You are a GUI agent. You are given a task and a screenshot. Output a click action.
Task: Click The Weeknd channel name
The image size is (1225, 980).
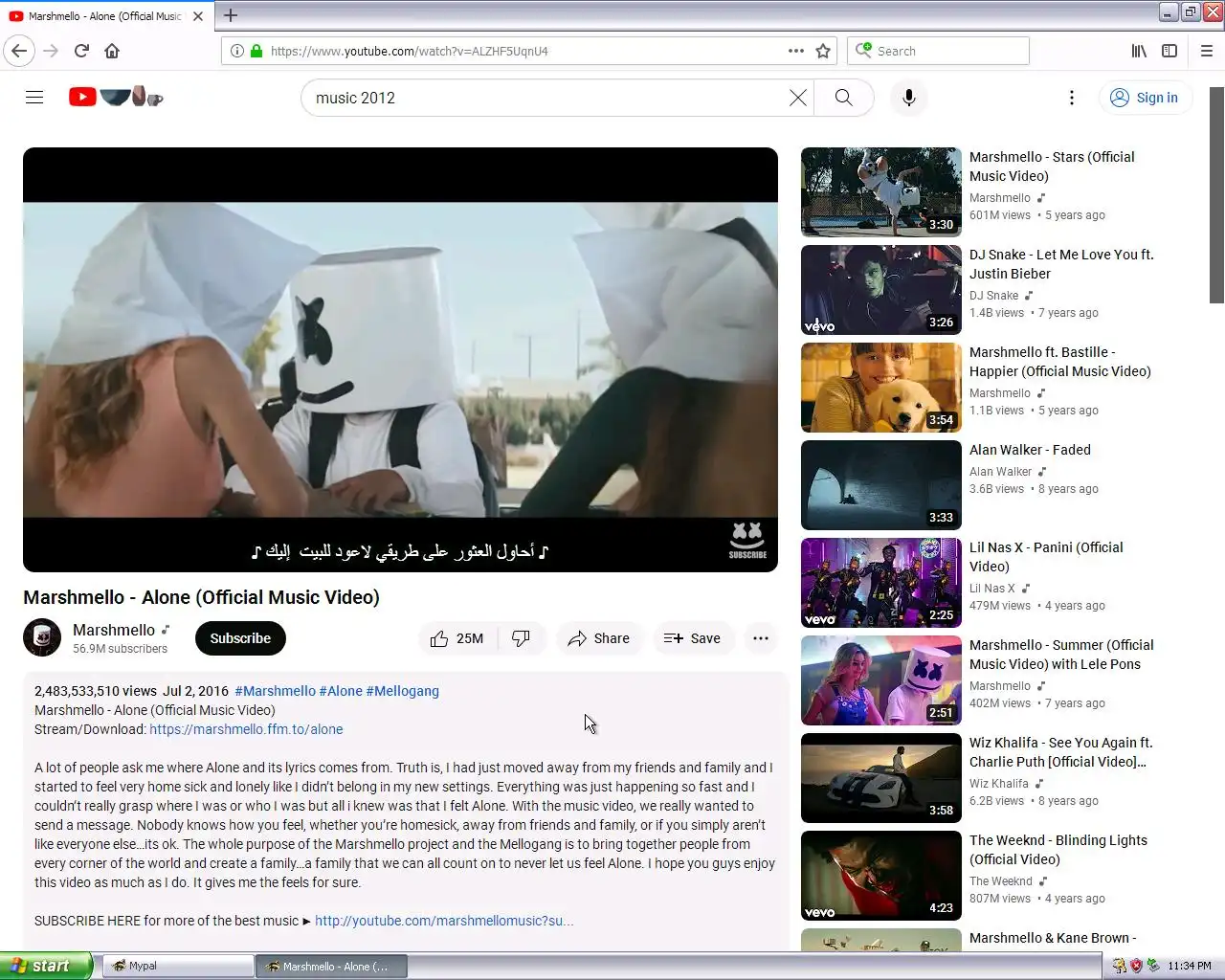click(x=1000, y=881)
